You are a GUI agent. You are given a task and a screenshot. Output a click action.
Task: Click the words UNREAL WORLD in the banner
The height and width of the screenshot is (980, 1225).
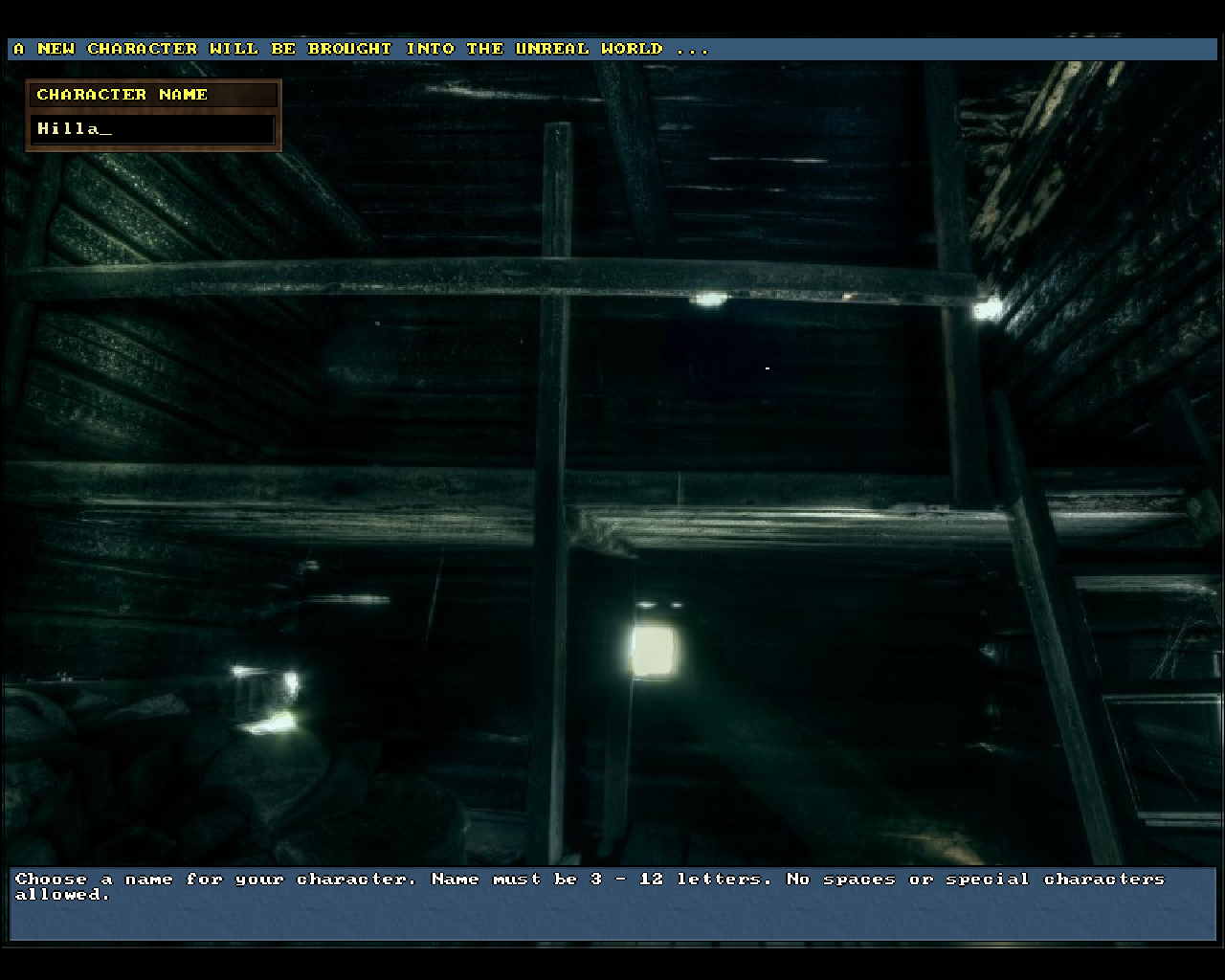point(589,49)
